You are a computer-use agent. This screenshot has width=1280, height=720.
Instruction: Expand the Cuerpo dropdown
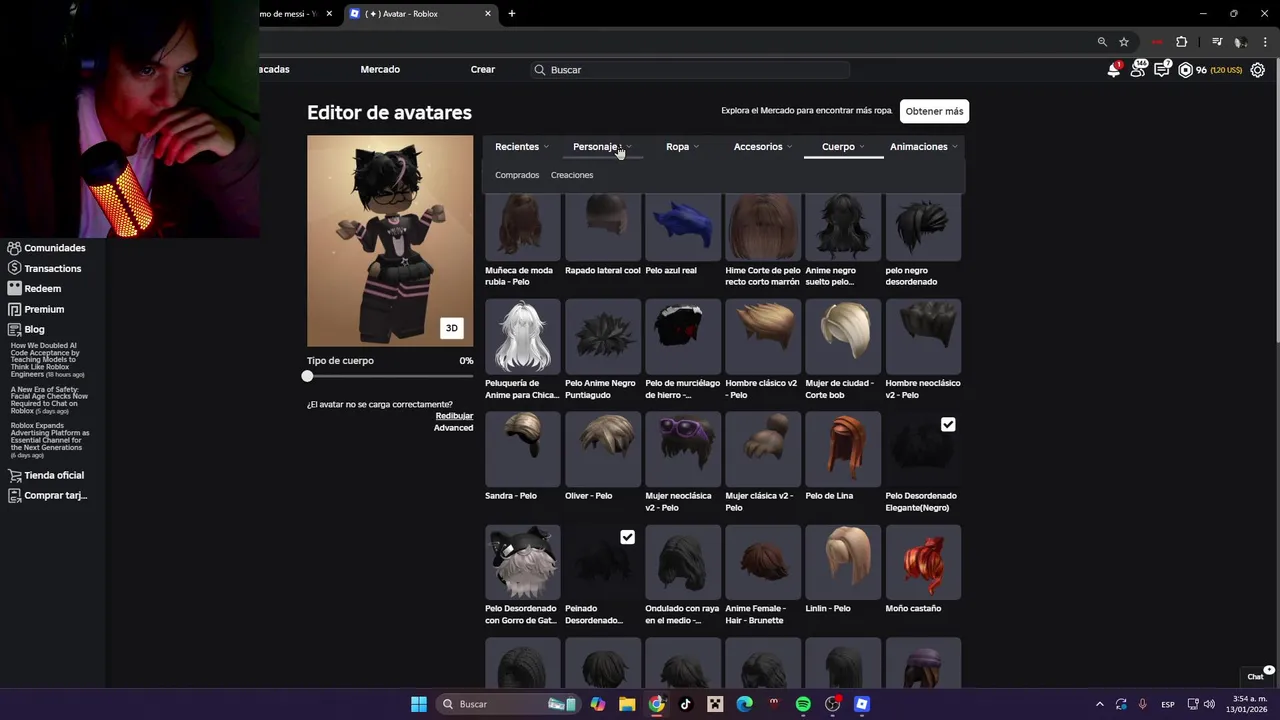click(843, 147)
